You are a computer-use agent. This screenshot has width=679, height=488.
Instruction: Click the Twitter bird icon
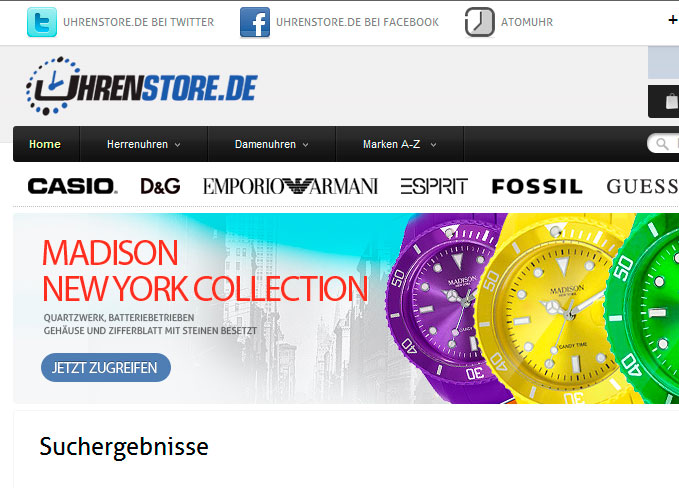coord(42,22)
